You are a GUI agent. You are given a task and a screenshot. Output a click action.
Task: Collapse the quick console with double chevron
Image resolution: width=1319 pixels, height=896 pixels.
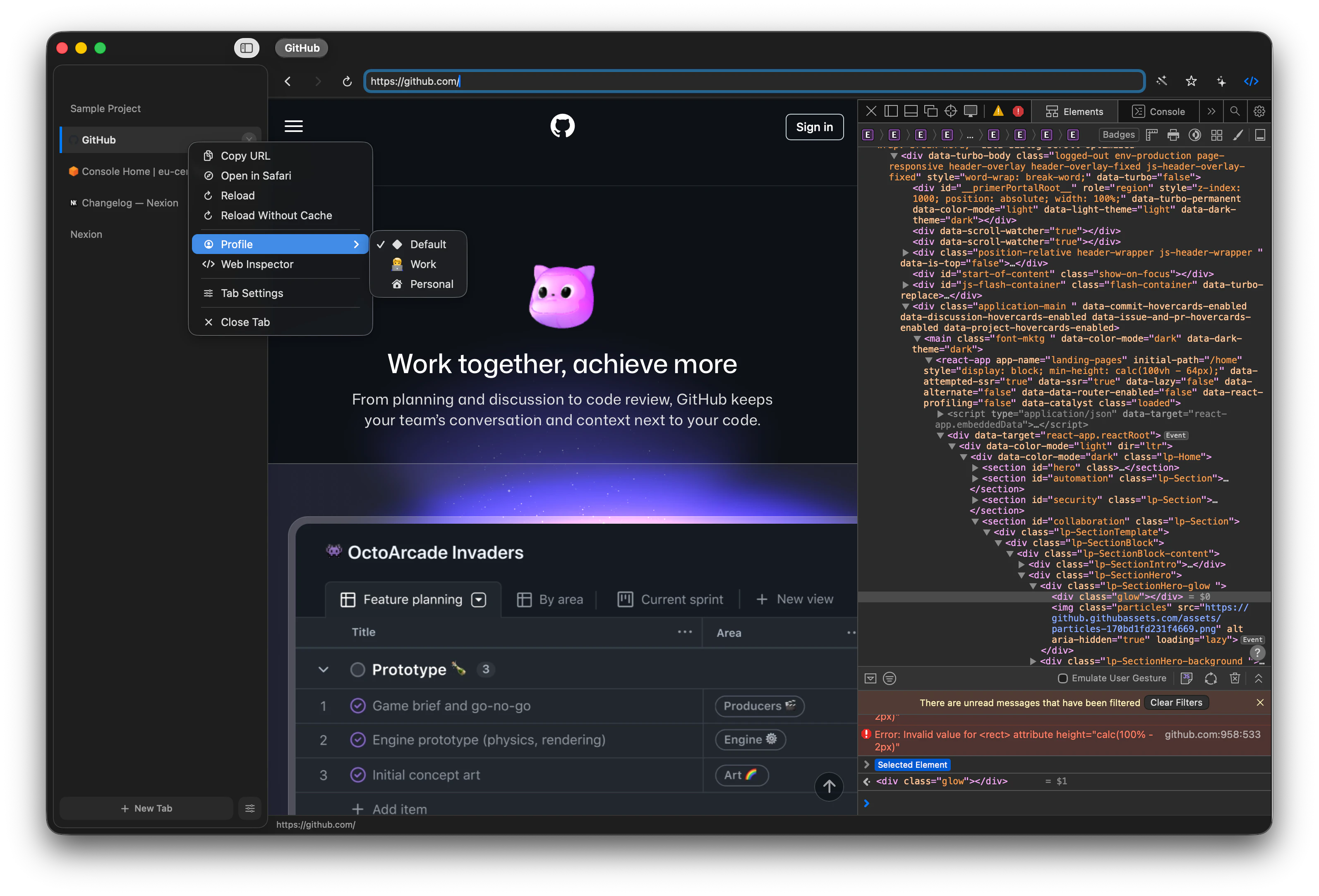[x=1258, y=678]
